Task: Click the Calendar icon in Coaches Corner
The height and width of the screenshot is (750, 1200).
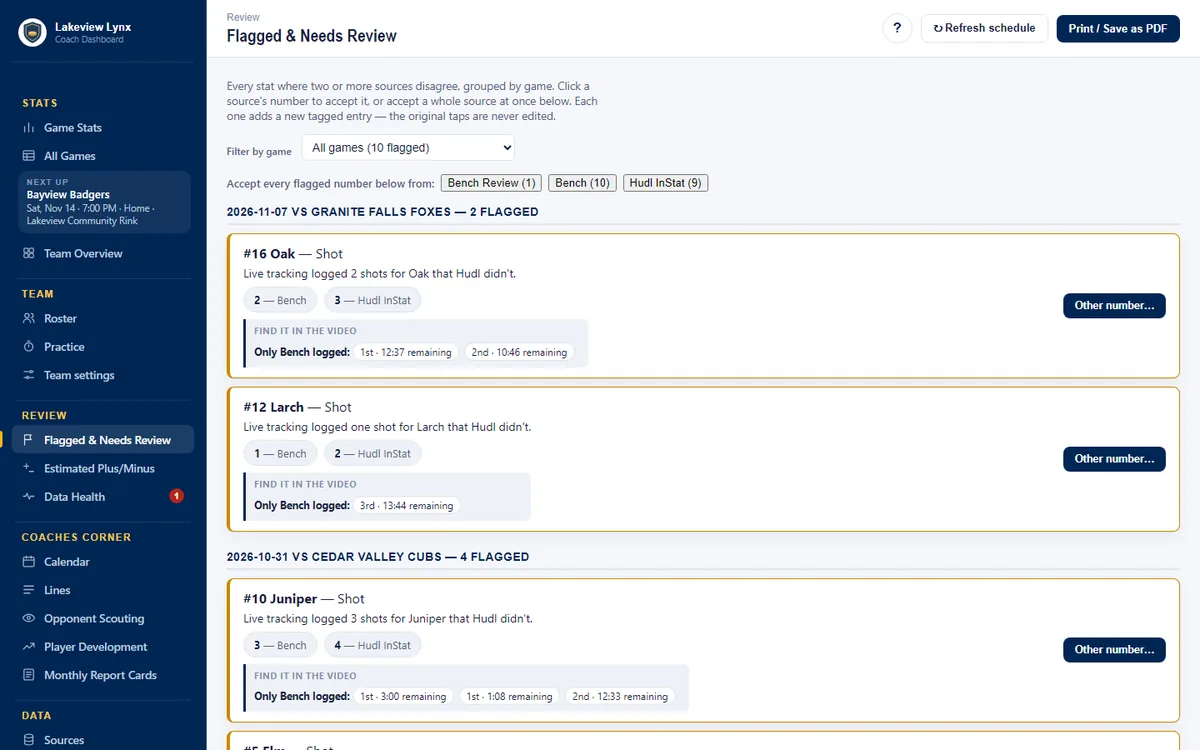Action: [29, 562]
